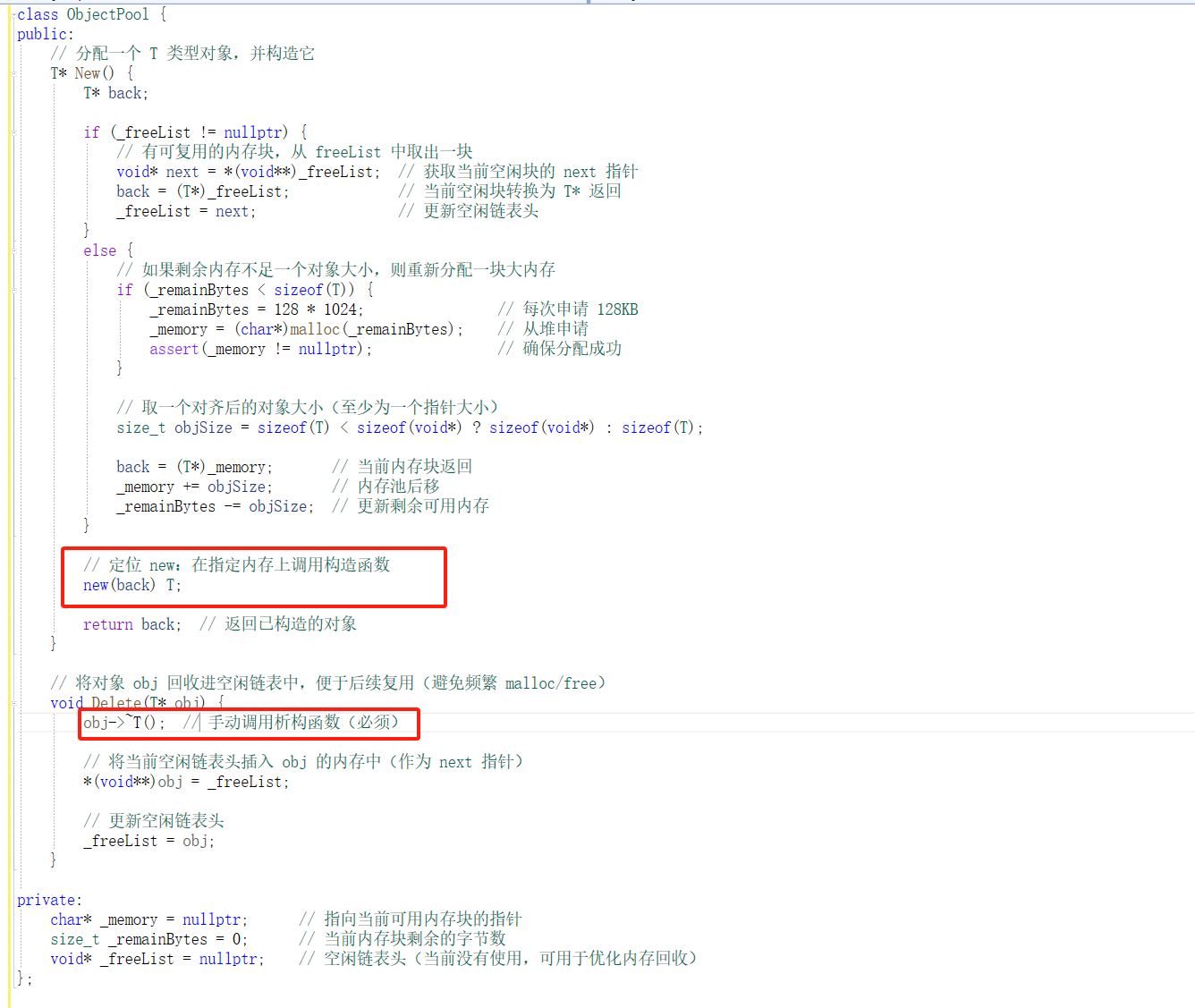Collapse the T* New() function fold marker
This screenshot has width=1195, height=1008.
pyautogui.click(x=13, y=73)
